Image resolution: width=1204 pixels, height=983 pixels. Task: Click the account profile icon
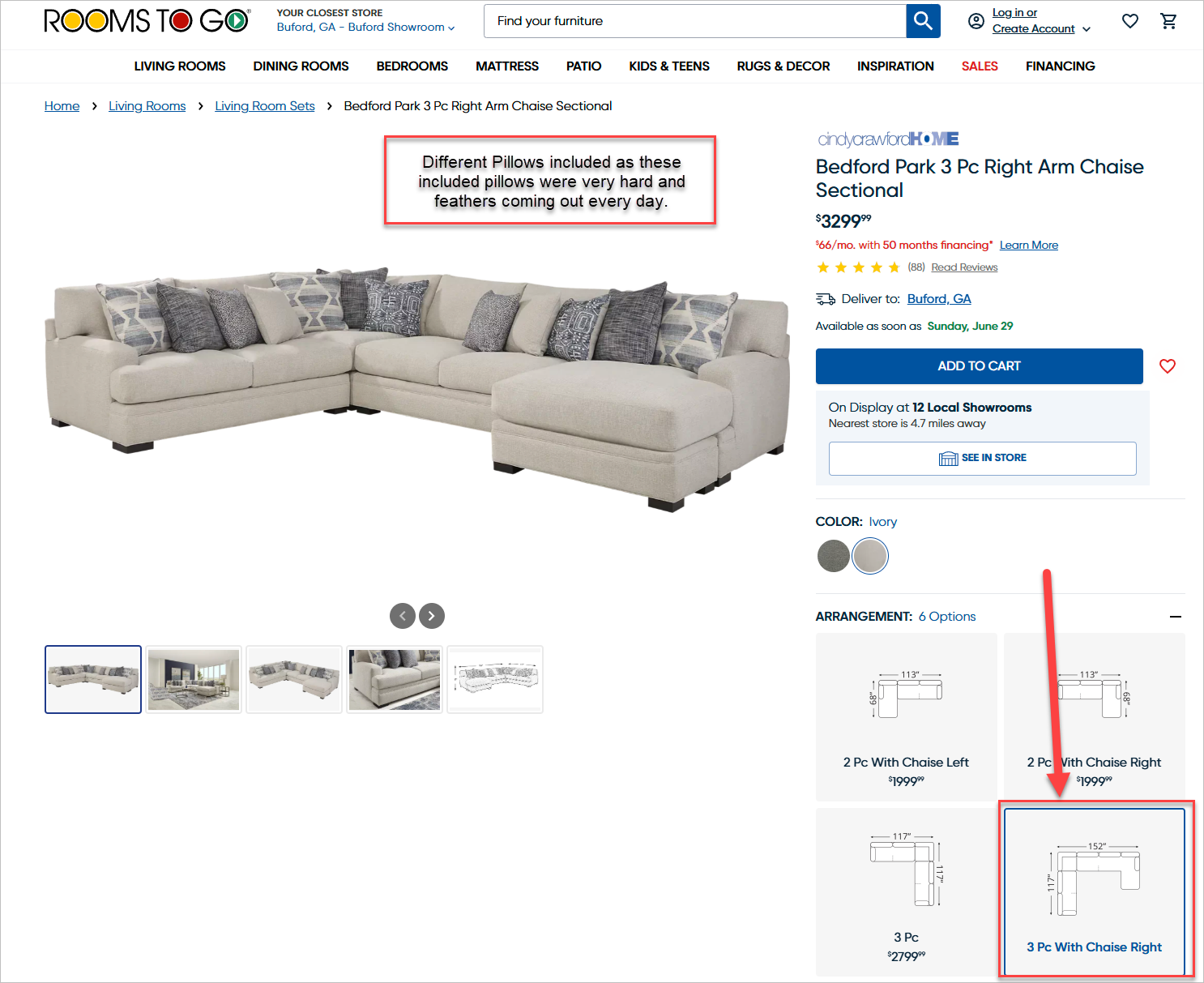976,22
